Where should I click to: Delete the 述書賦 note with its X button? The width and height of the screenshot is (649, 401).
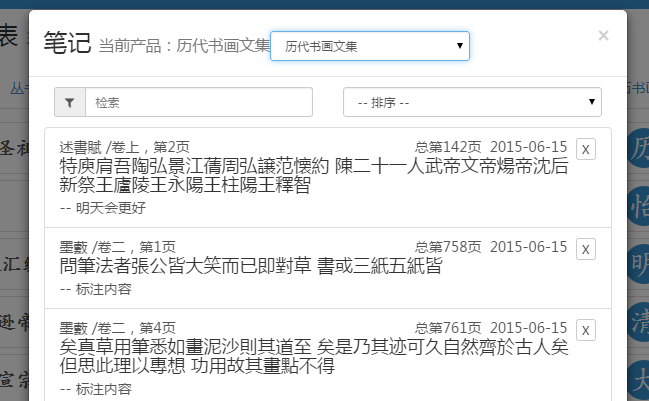[x=586, y=149]
